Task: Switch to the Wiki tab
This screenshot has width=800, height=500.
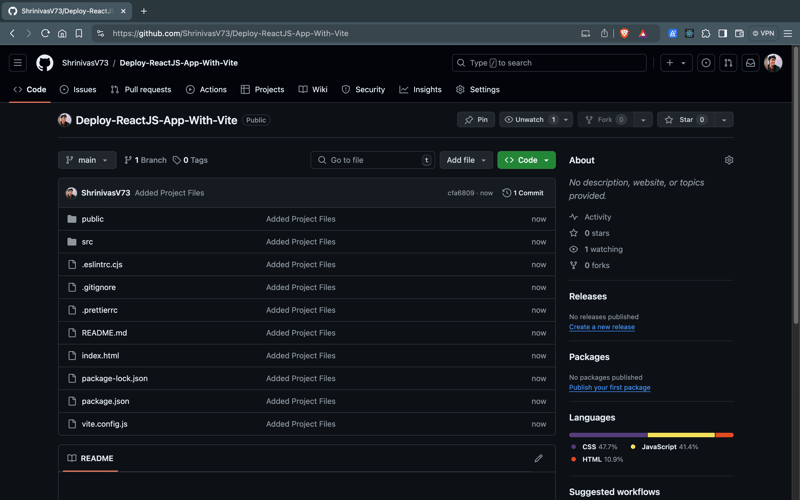Action: pyautogui.click(x=313, y=89)
